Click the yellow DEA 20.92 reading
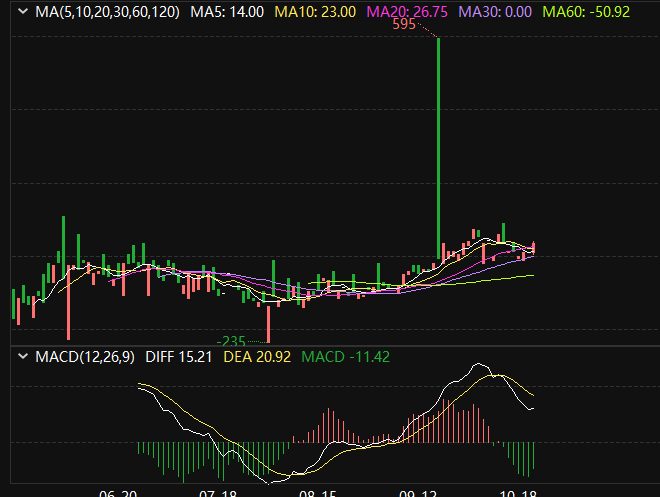Screen dimensions: 660x497 (257, 356)
